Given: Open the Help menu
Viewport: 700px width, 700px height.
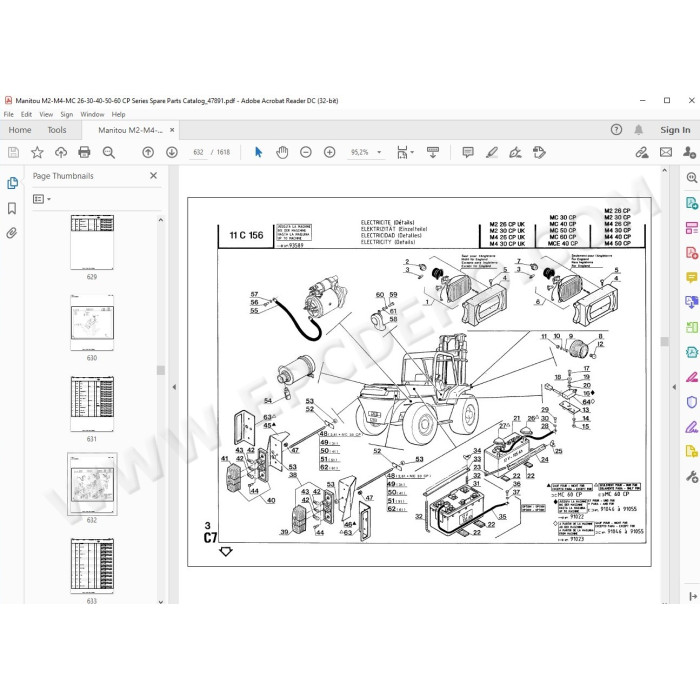Looking at the screenshot, I should 118,114.
